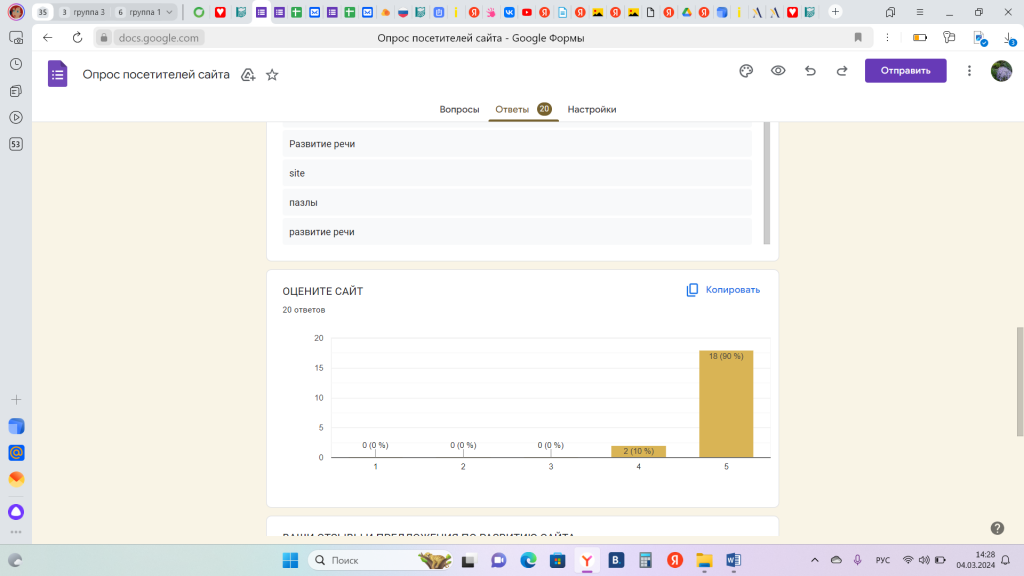Click the eye preview icon
The image size is (1024, 576).
(x=778, y=71)
